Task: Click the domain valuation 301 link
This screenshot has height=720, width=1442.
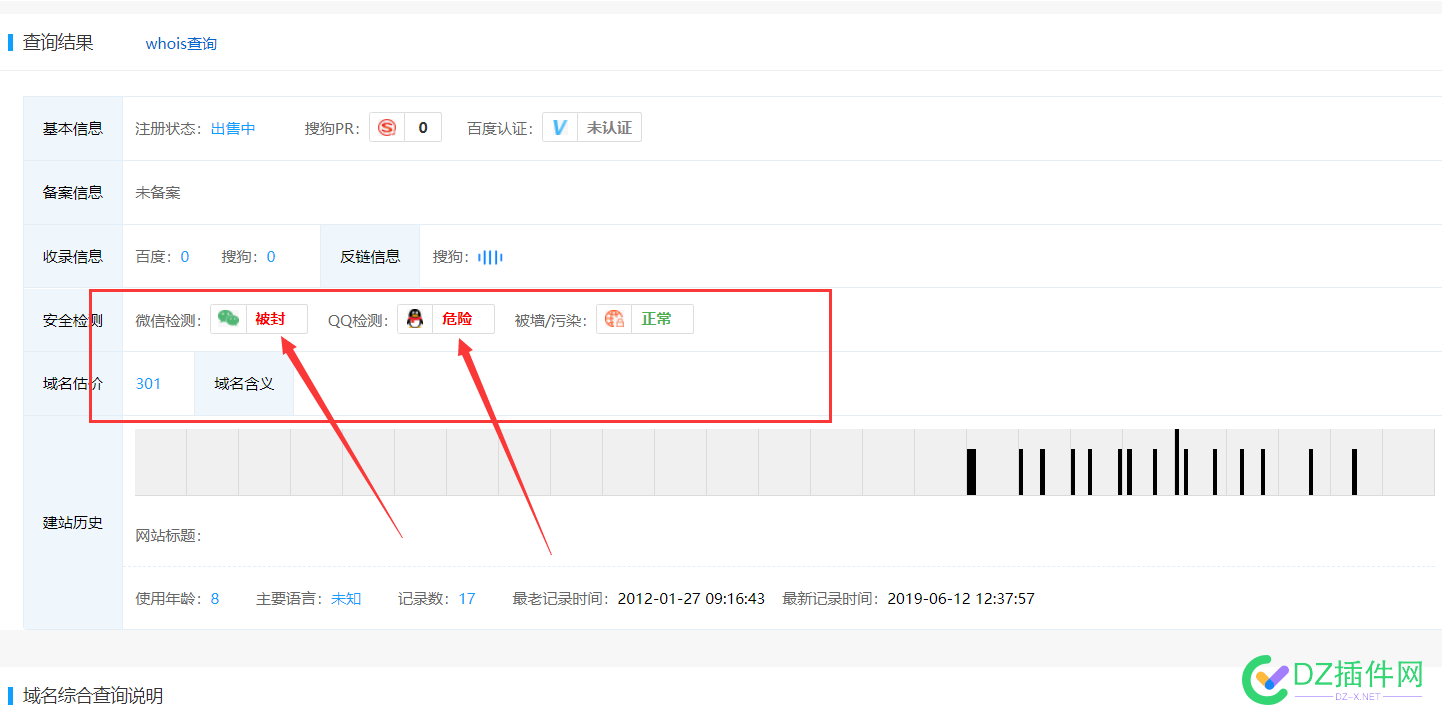Action: (x=148, y=384)
